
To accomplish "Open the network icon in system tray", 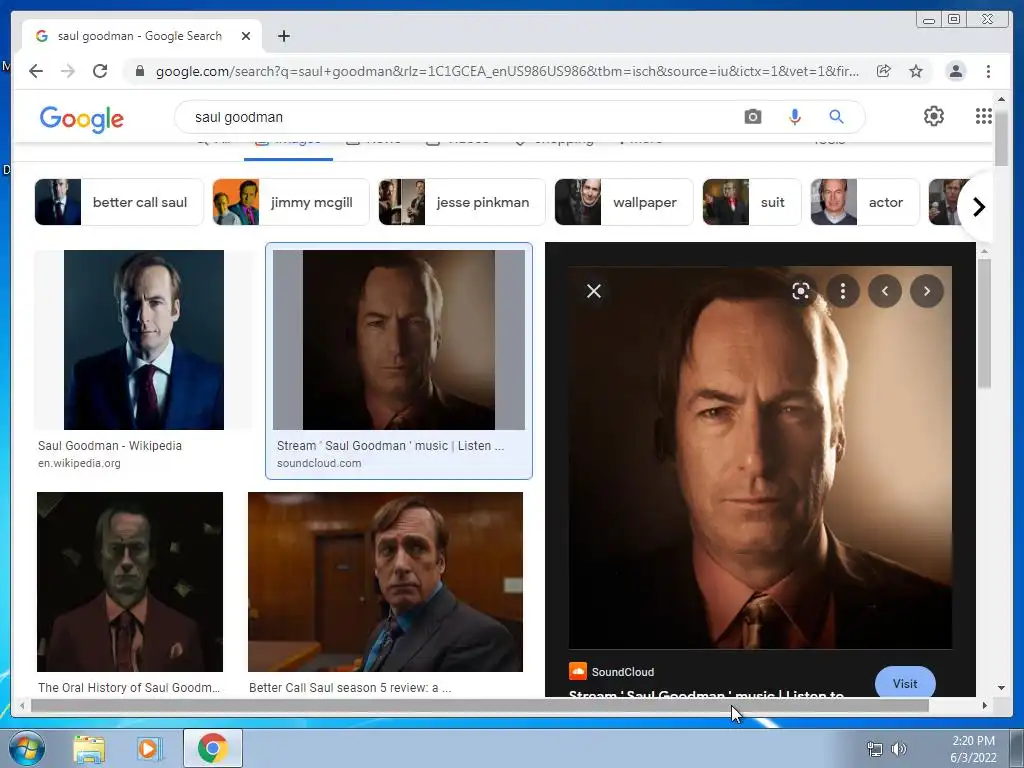I will [874, 749].
